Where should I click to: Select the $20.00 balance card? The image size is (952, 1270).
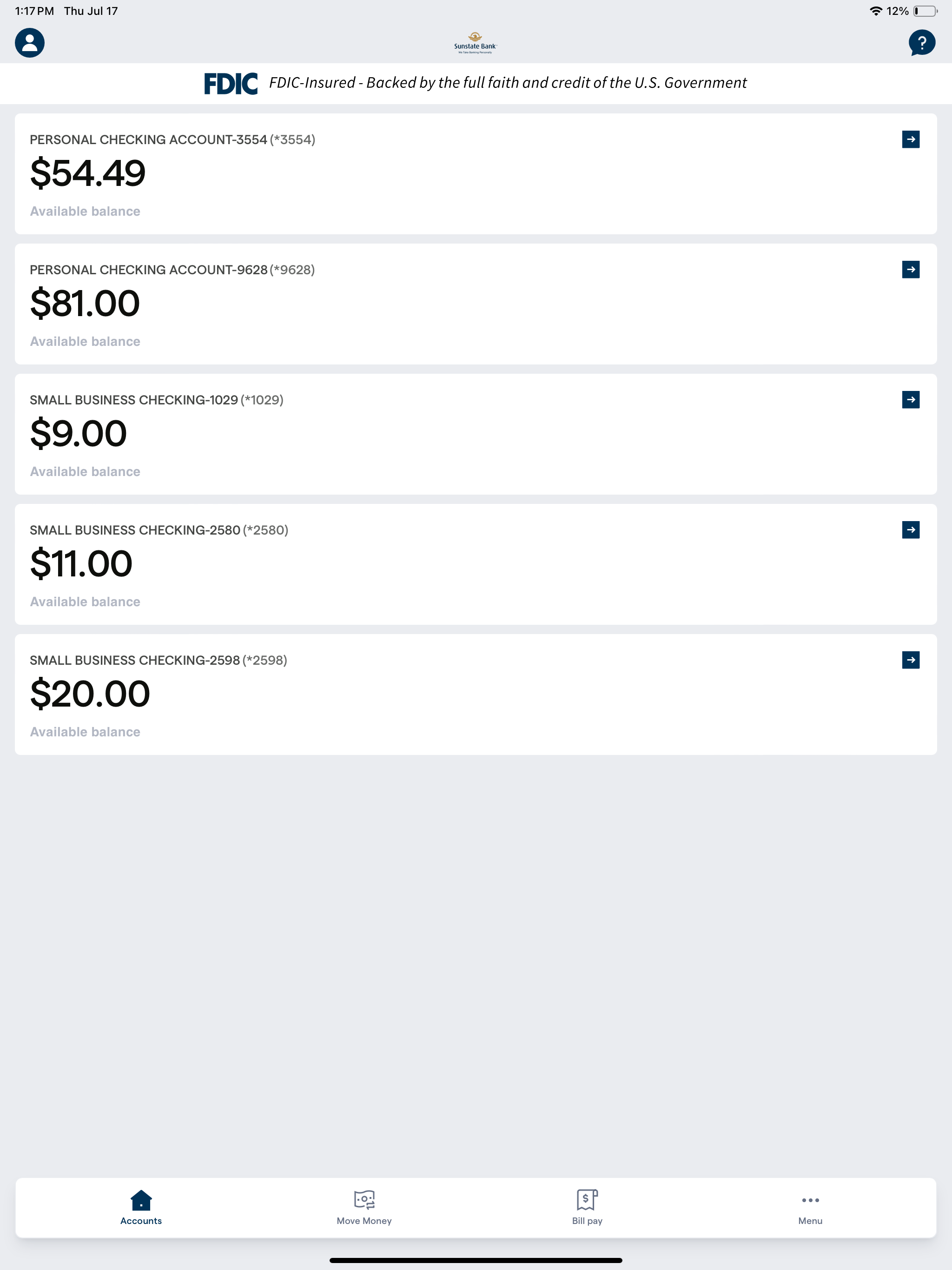(x=476, y=694)
